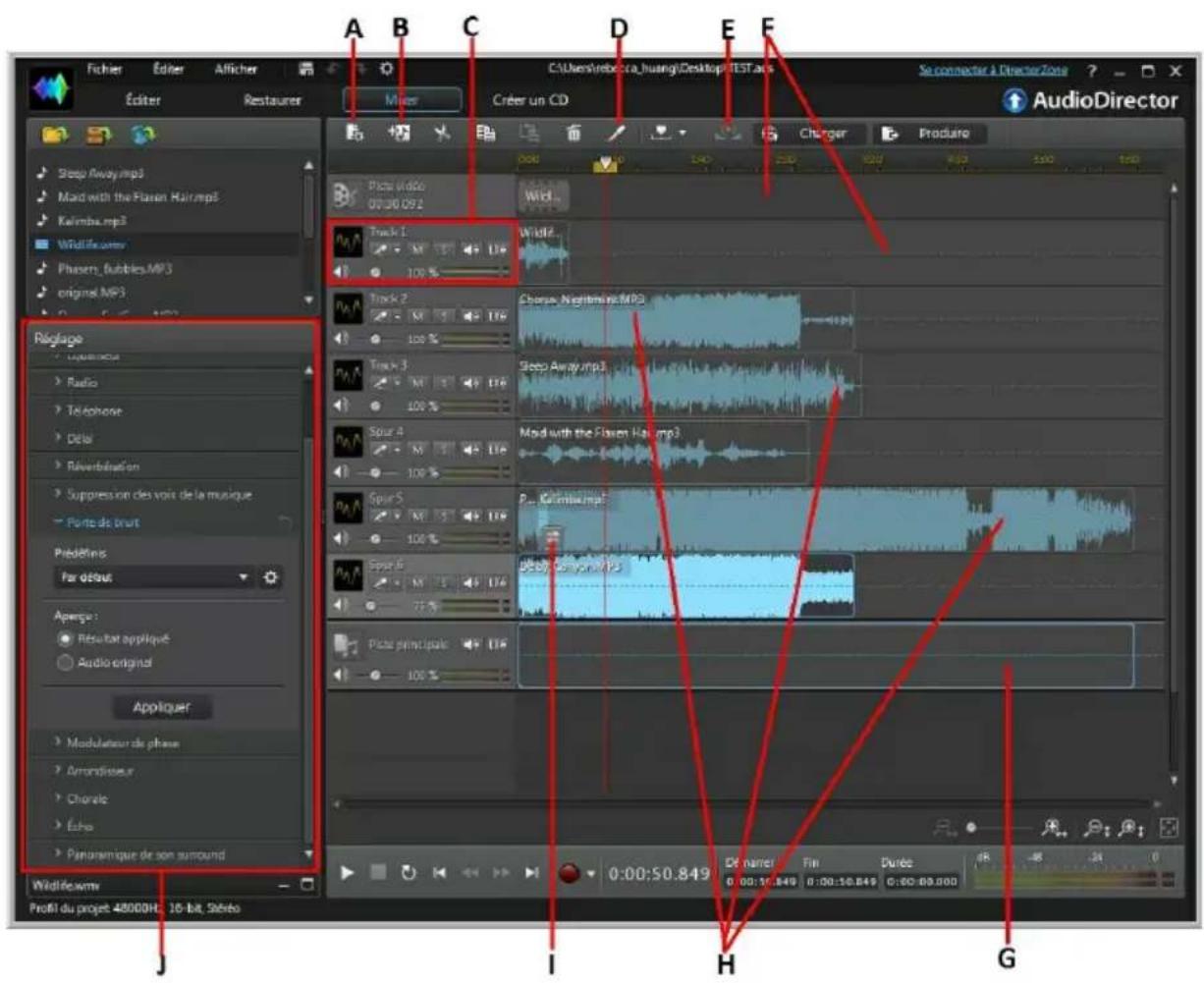Click the Appliquer button
The image size is (1204, 983).
pyautogui.click(x=162, y=707)
